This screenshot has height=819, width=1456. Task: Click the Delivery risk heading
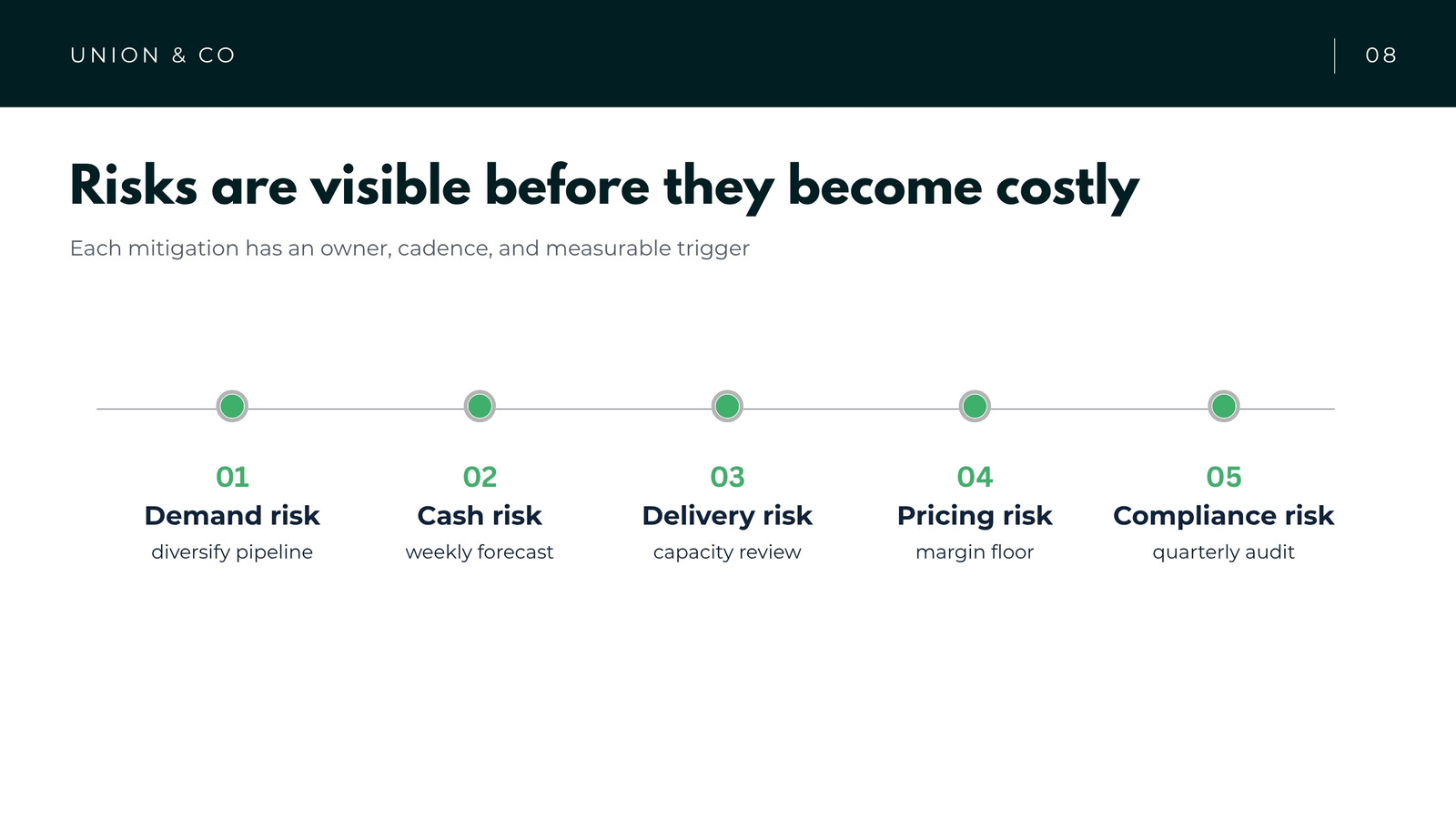coord(727,516)
